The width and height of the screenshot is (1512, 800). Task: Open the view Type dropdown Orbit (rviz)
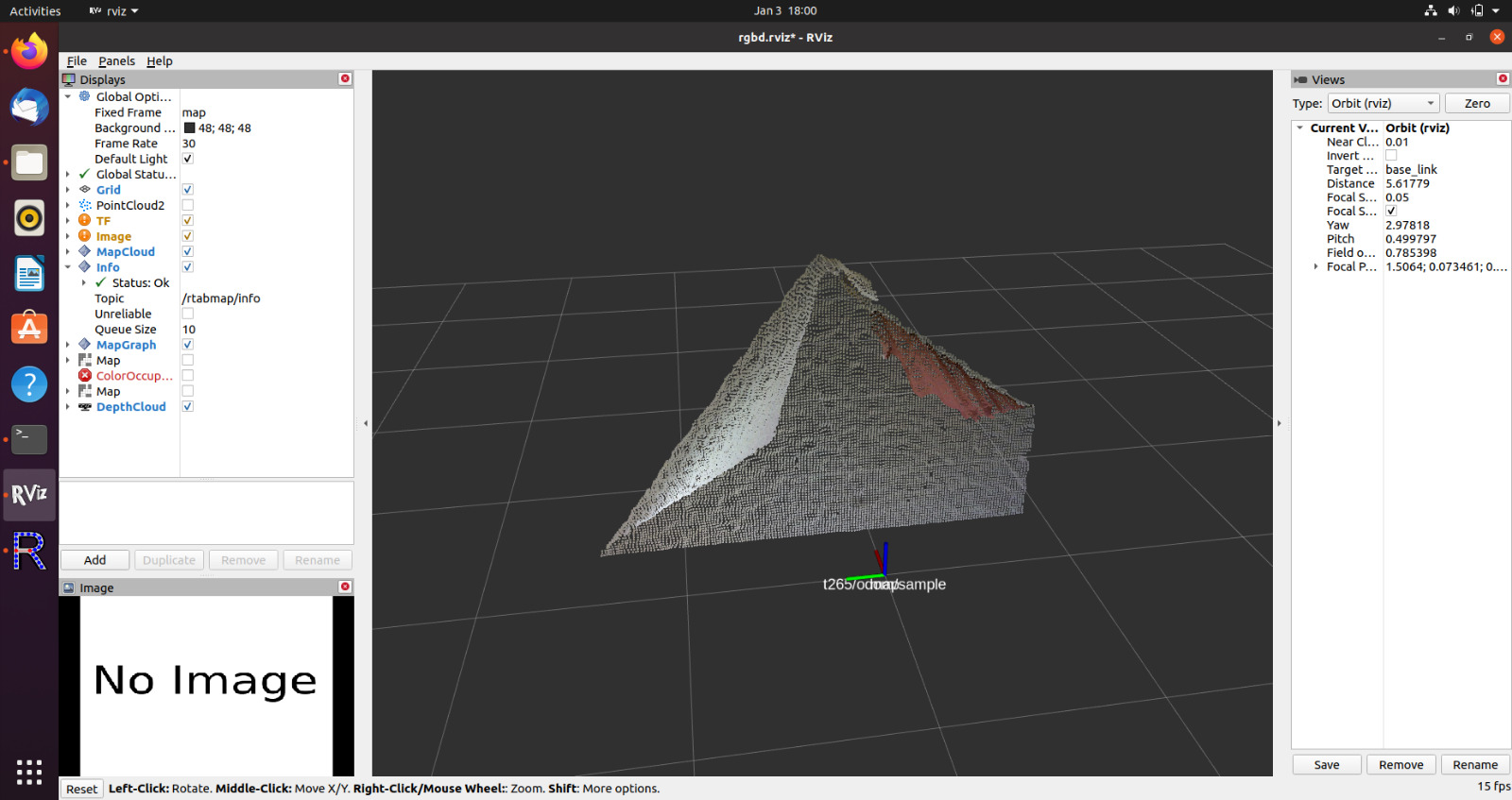1383,104
